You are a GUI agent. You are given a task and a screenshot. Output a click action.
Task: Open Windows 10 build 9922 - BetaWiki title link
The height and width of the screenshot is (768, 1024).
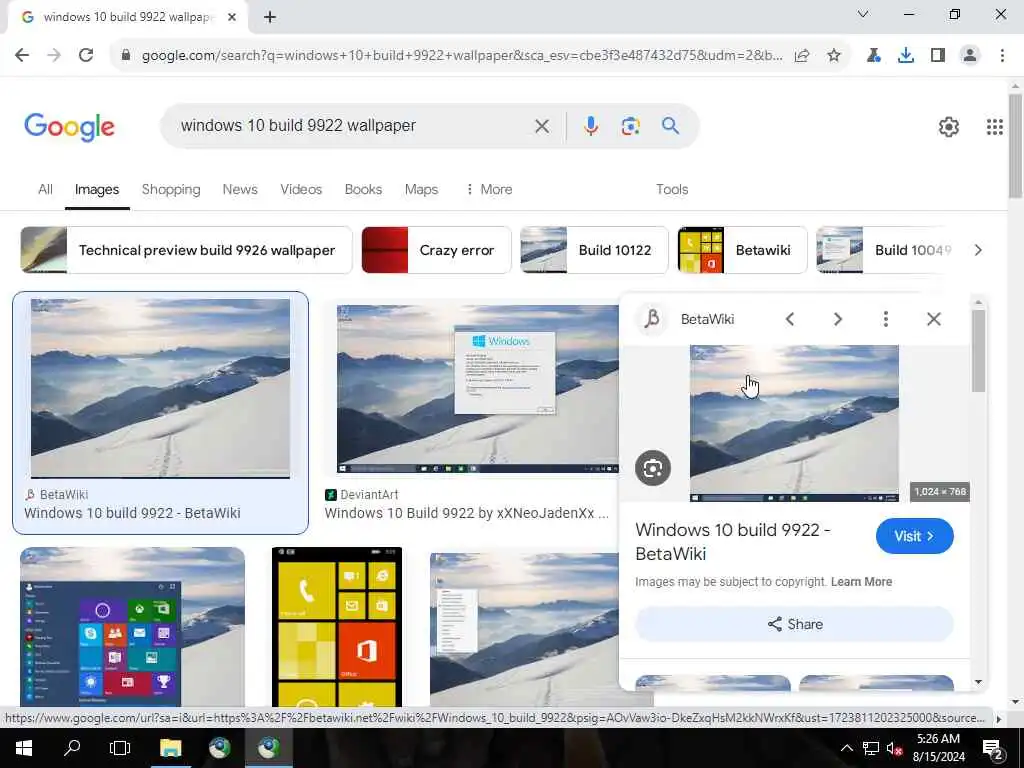(733, 541)
